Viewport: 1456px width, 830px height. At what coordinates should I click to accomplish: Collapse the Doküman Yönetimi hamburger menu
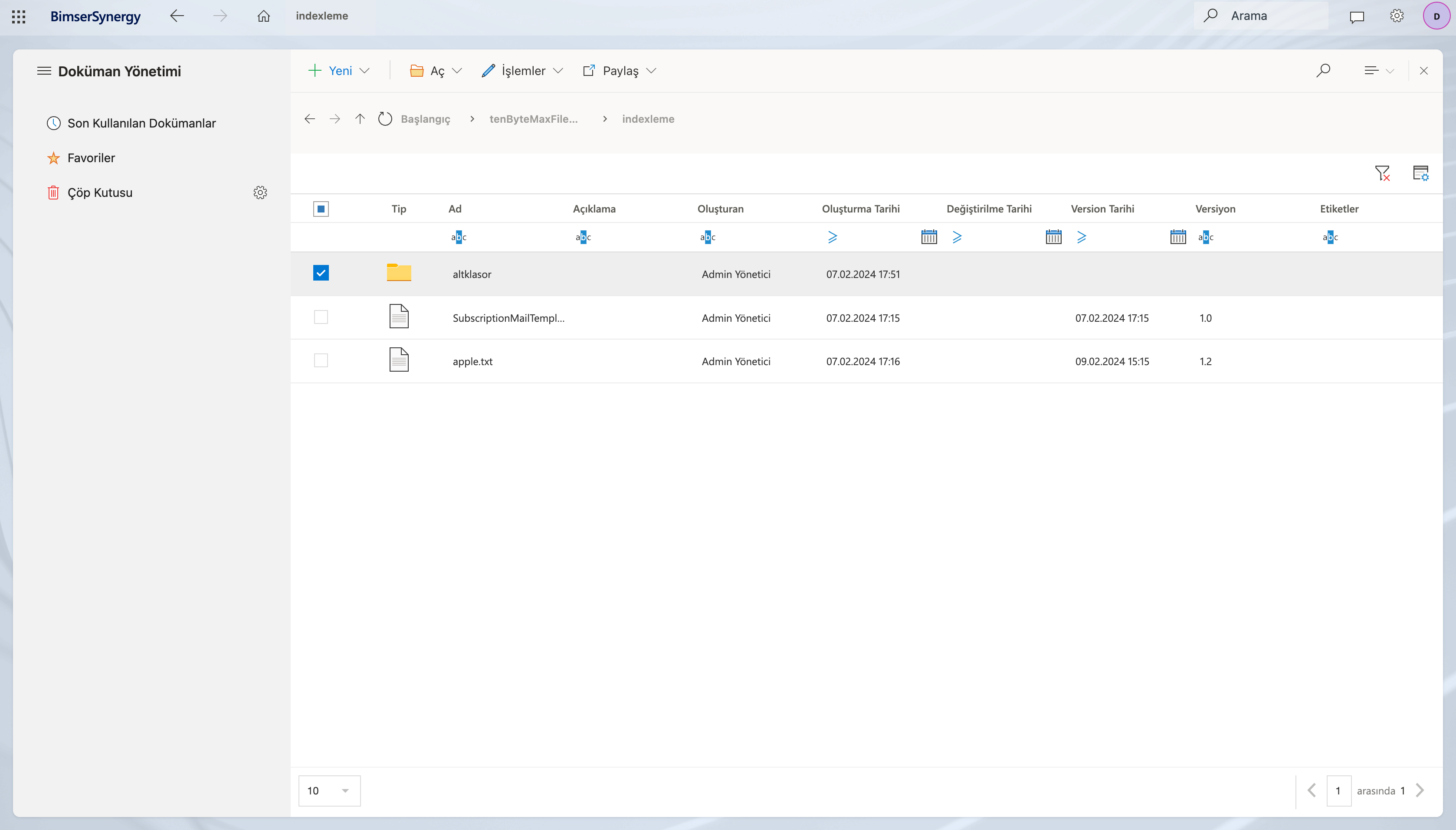[44, 71]
